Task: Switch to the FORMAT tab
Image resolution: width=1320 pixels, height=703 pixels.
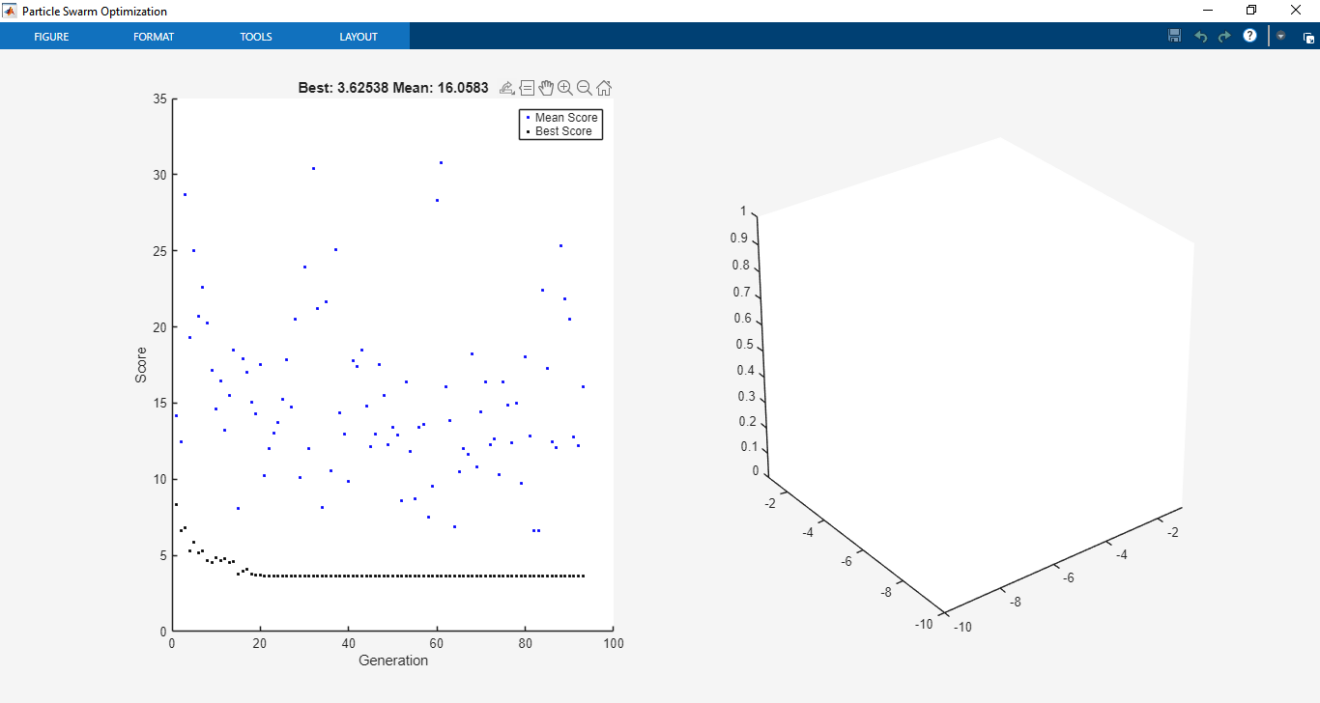Action: pos(153,36)
